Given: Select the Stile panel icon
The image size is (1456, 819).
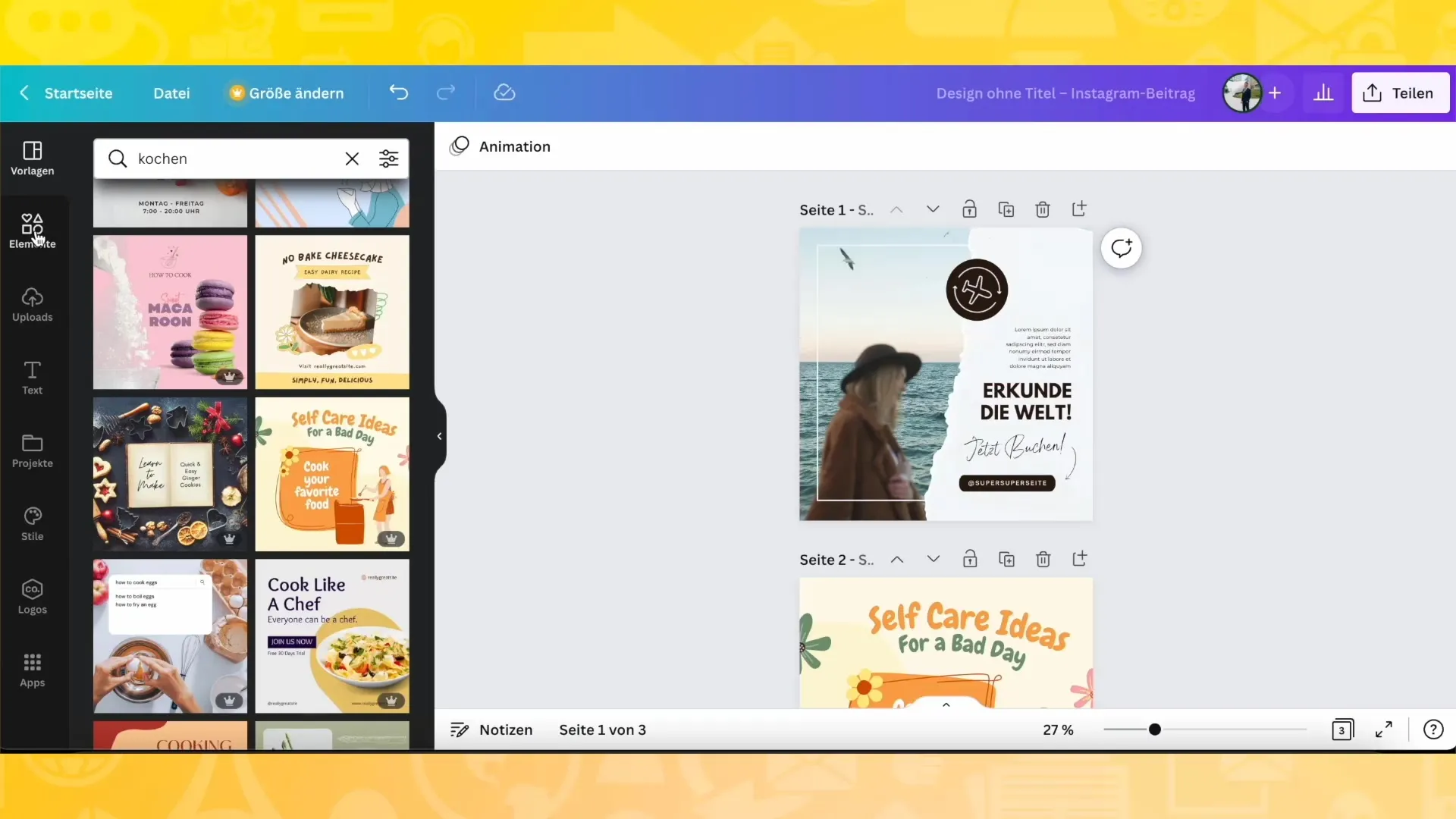Looking at the screenshot, I should 32,516.
